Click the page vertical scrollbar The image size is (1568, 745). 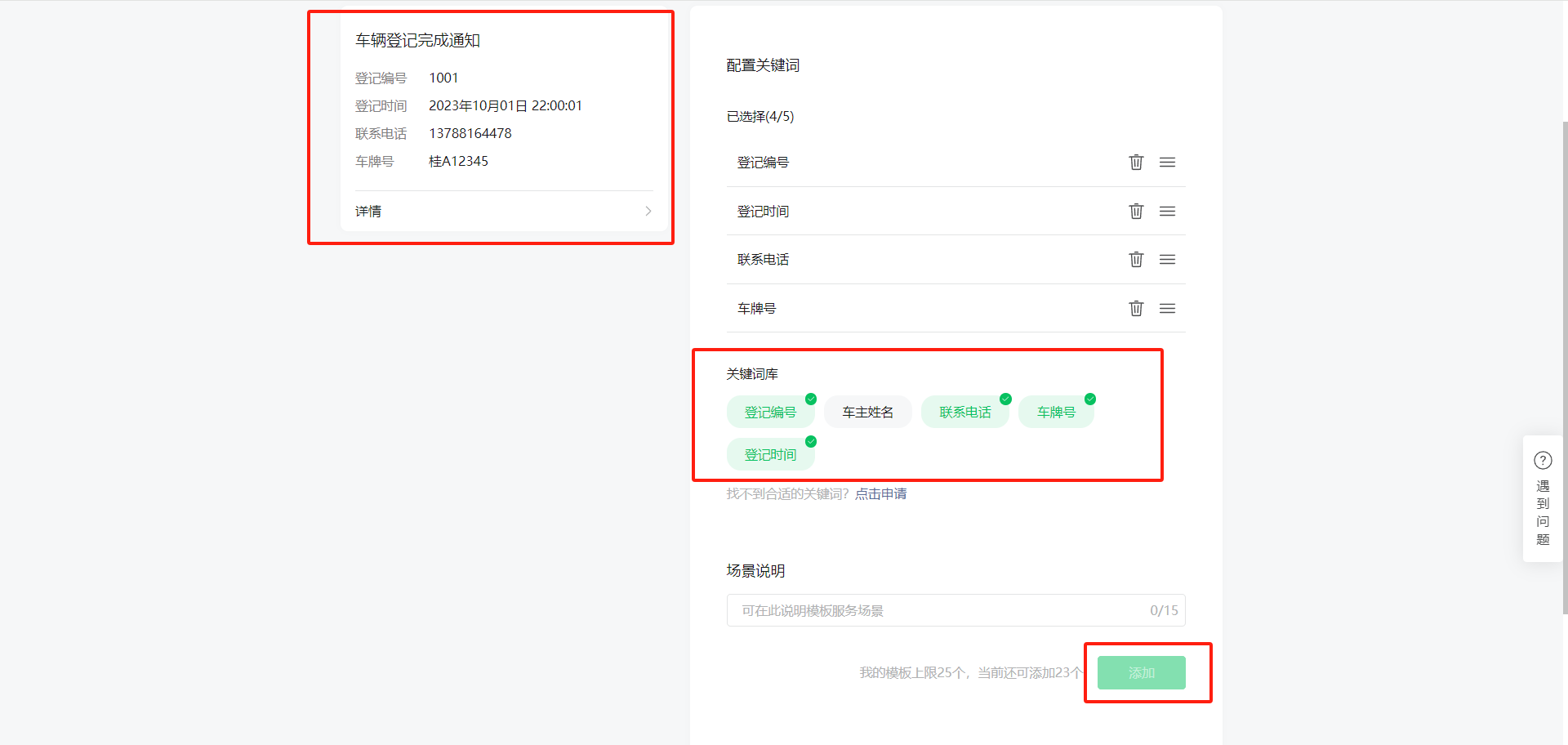tap(1565, 368)
